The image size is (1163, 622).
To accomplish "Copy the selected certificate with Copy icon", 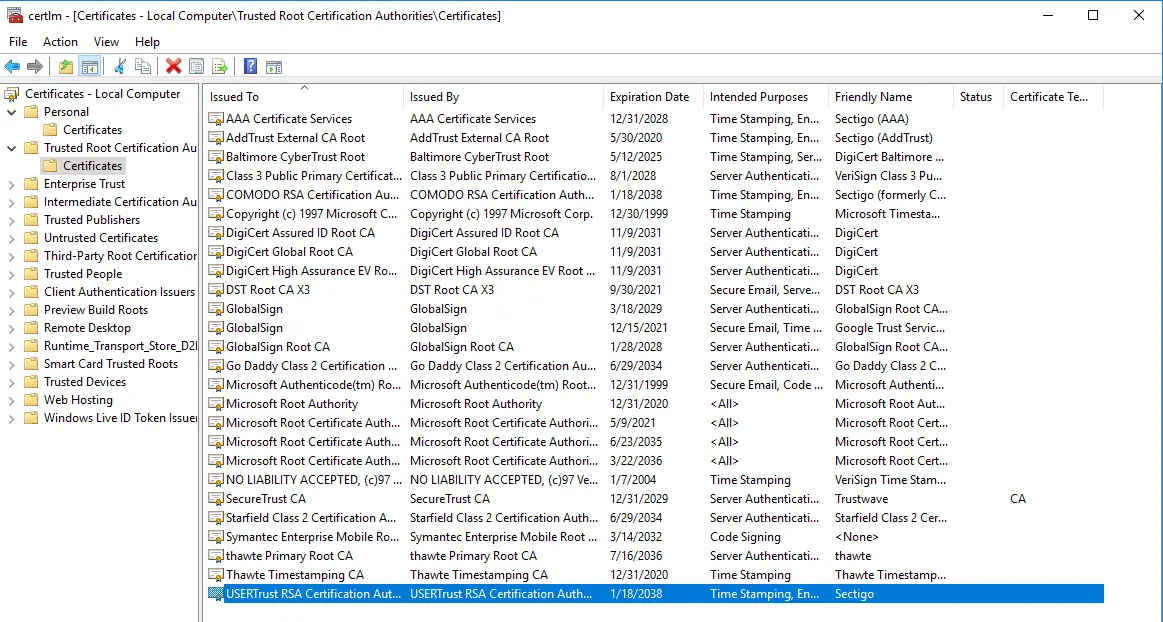I will click(143, 67).
